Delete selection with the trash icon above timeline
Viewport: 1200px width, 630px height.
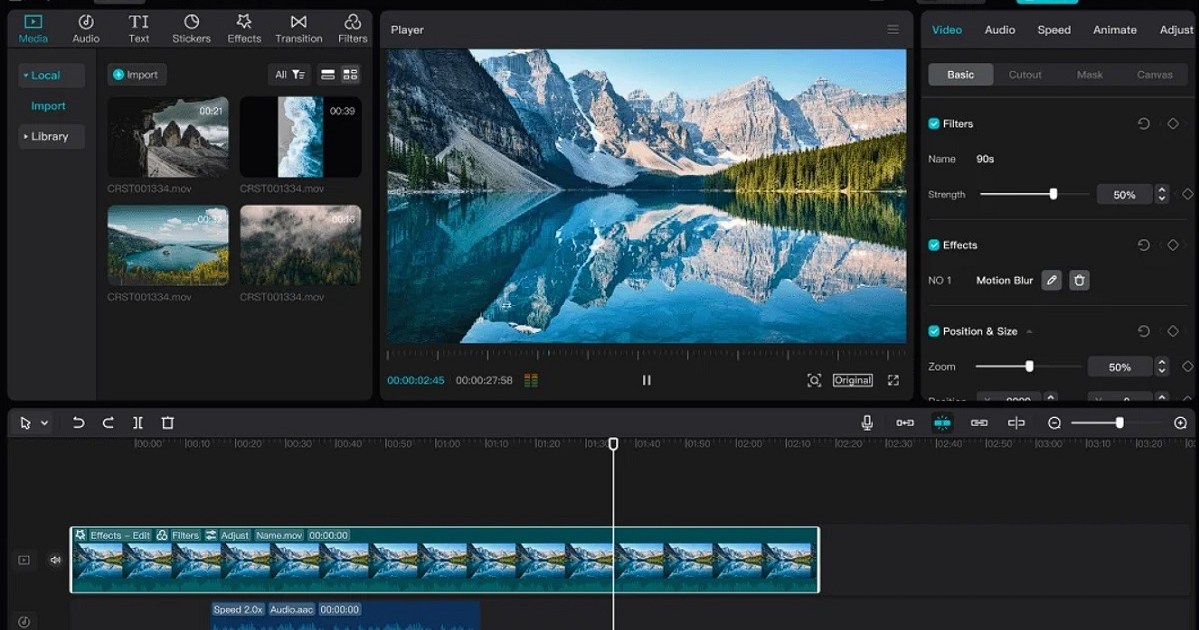pos(167,422)
